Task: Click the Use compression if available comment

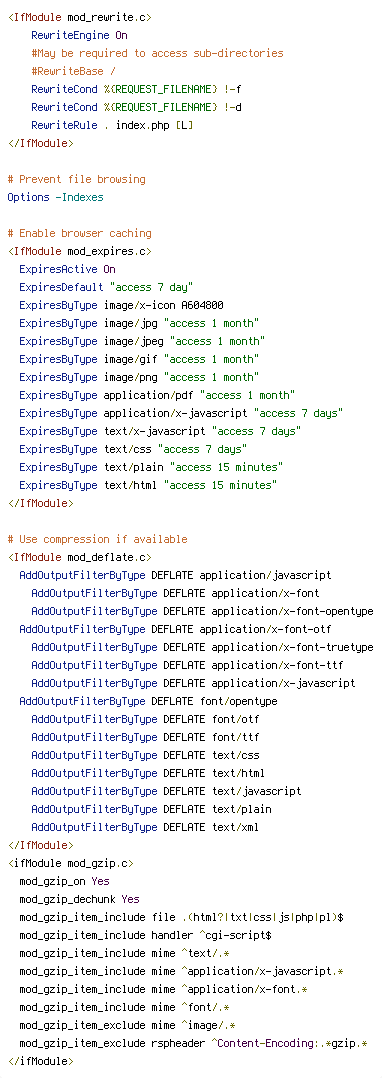Action: point(98,538)
